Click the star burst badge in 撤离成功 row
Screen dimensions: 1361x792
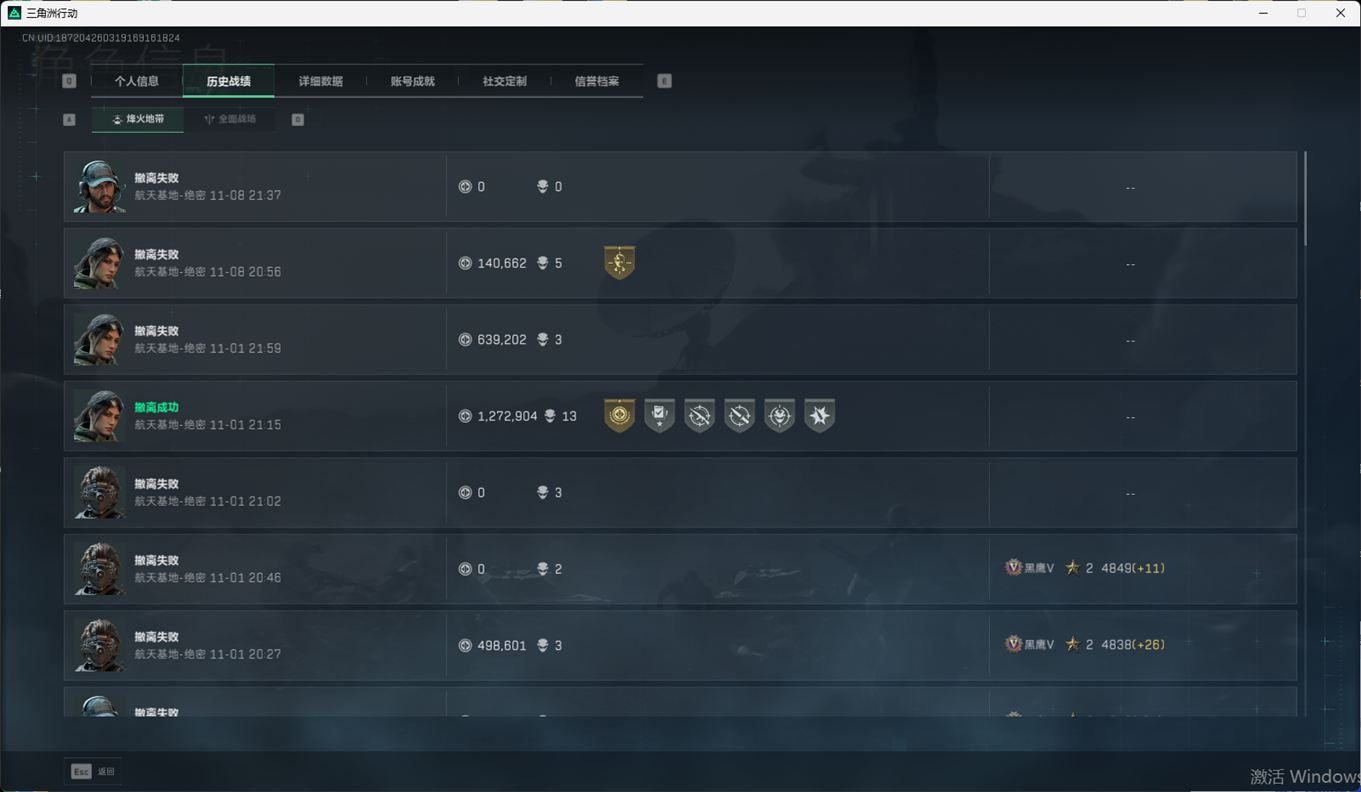coord(819,416)
